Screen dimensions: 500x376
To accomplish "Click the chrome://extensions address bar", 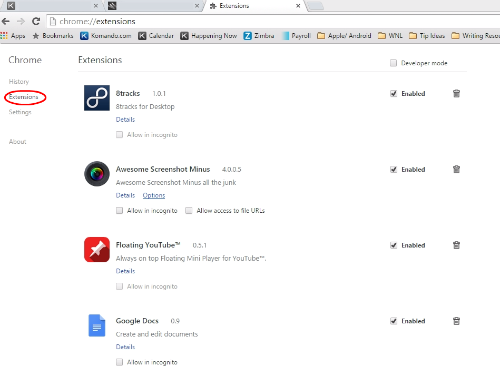I will coord(273,22).
